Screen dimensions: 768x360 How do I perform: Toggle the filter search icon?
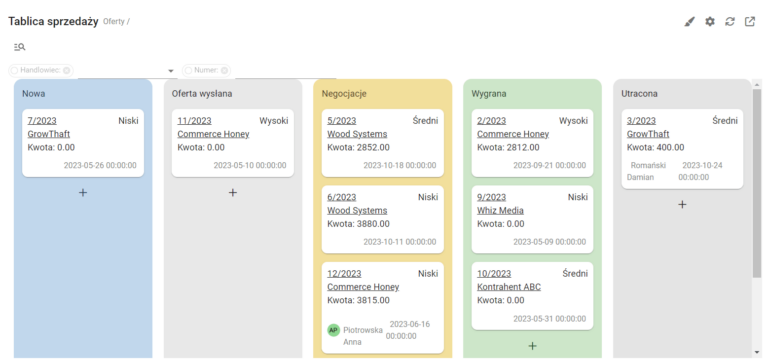(20, 47)
